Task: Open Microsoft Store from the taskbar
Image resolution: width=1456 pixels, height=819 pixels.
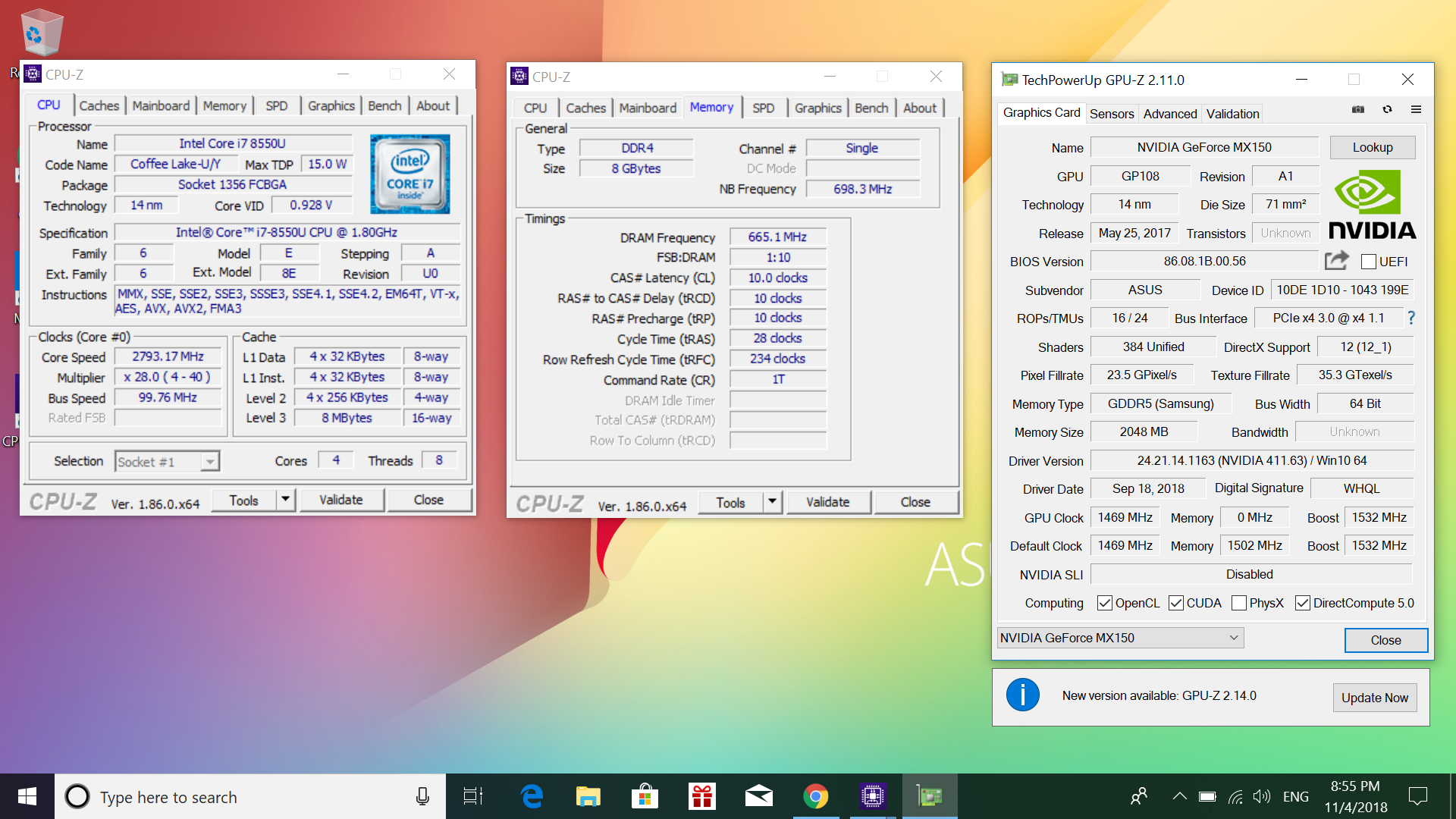Action: tap(645, 796)
